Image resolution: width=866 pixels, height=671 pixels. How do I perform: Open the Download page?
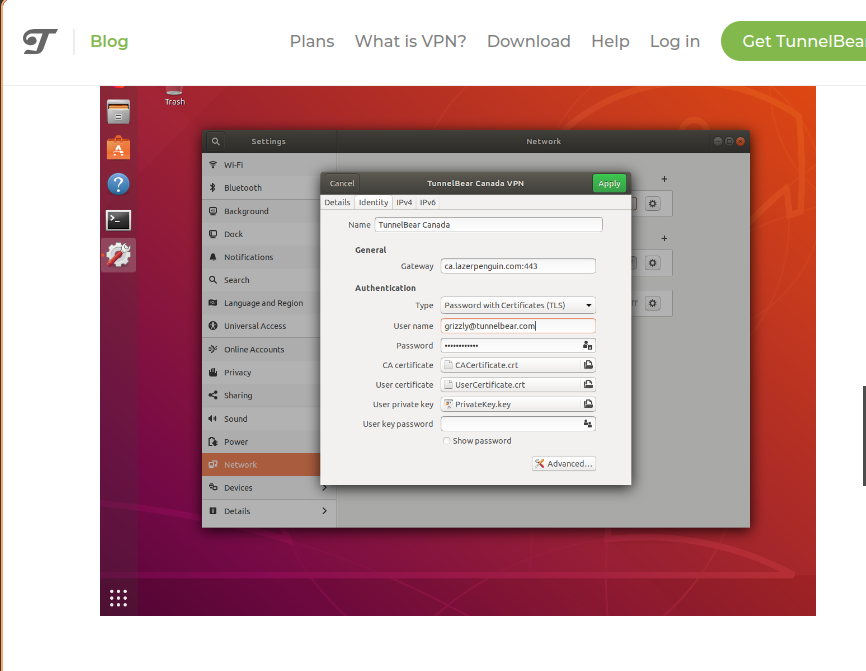(x=529, y=41)
